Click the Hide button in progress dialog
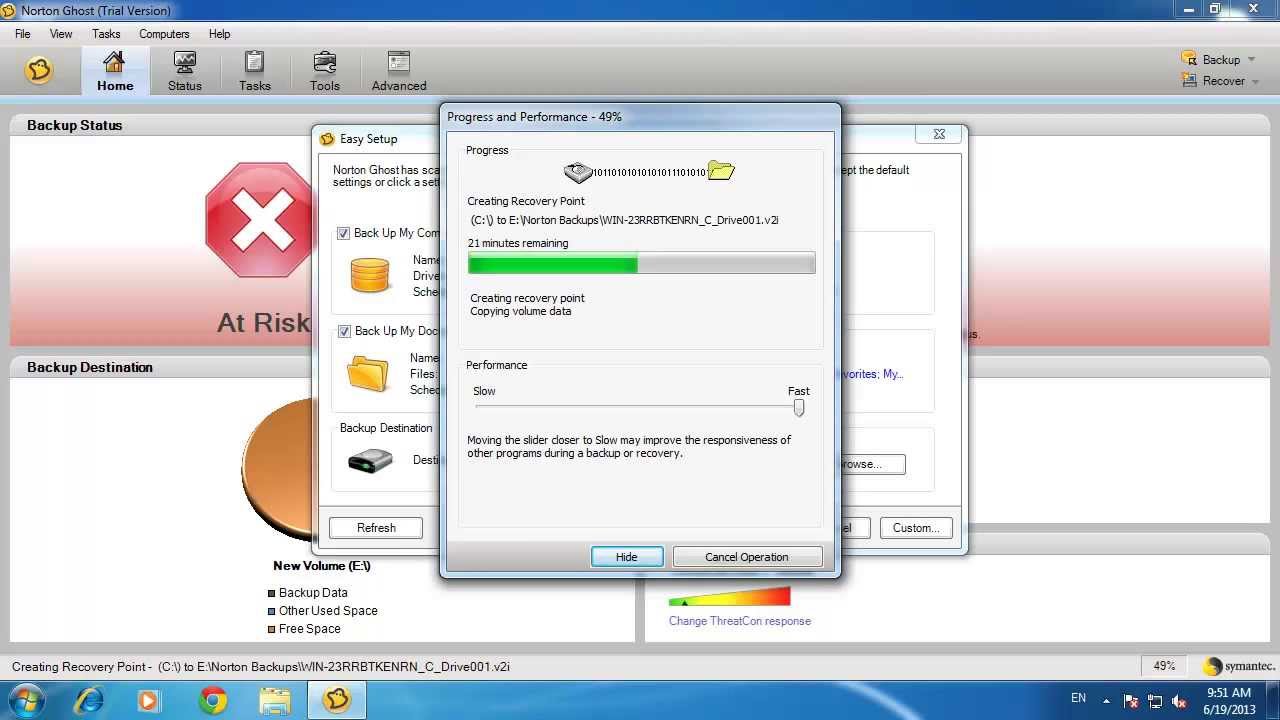 tap(627, 557)
